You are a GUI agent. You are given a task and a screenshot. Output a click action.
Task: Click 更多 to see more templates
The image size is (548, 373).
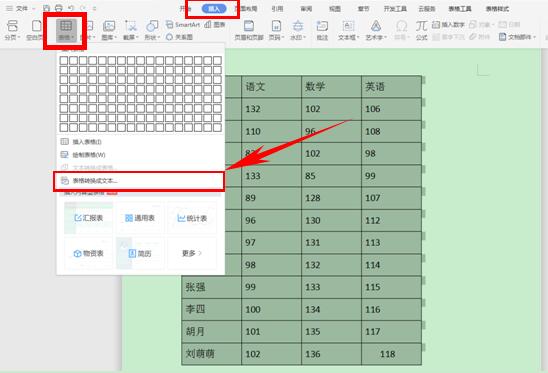(x=192, y=253)
